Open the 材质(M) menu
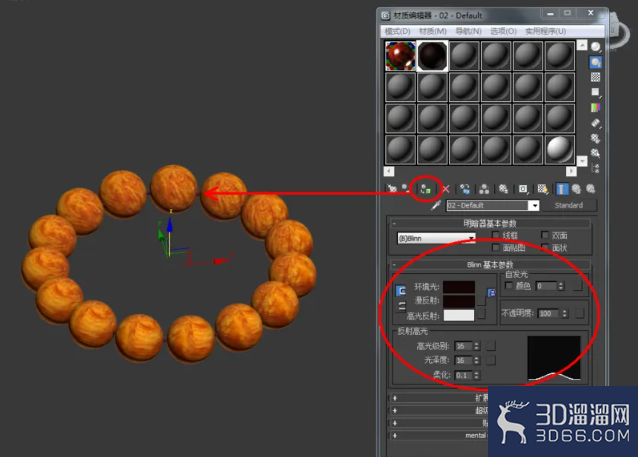 433,31
